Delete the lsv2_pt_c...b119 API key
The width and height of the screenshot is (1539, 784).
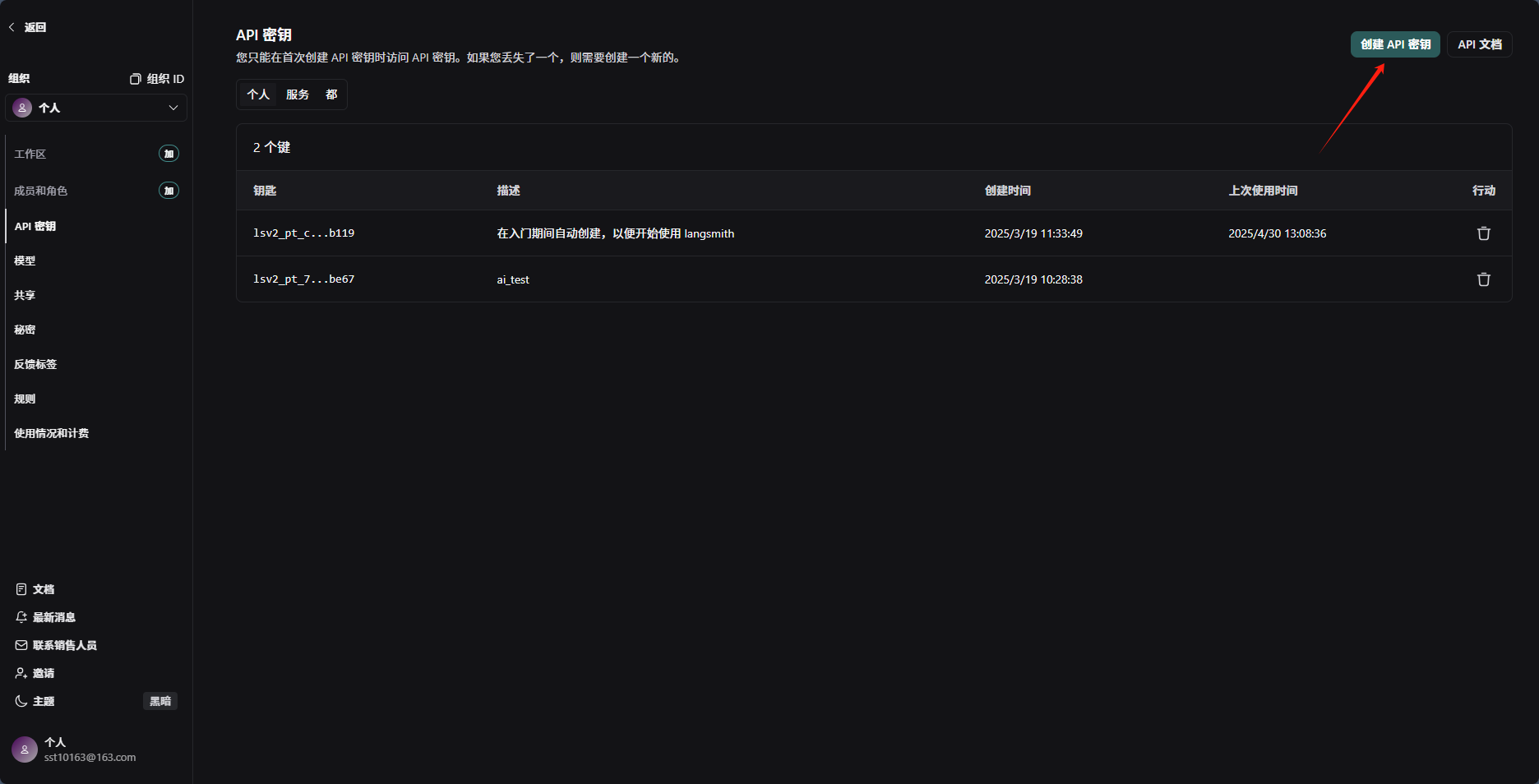[1483, 233]
